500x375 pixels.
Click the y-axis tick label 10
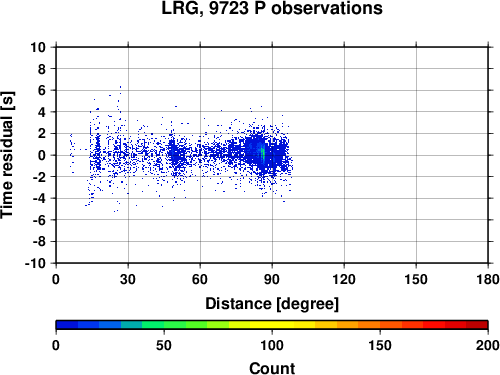(38, 47)
